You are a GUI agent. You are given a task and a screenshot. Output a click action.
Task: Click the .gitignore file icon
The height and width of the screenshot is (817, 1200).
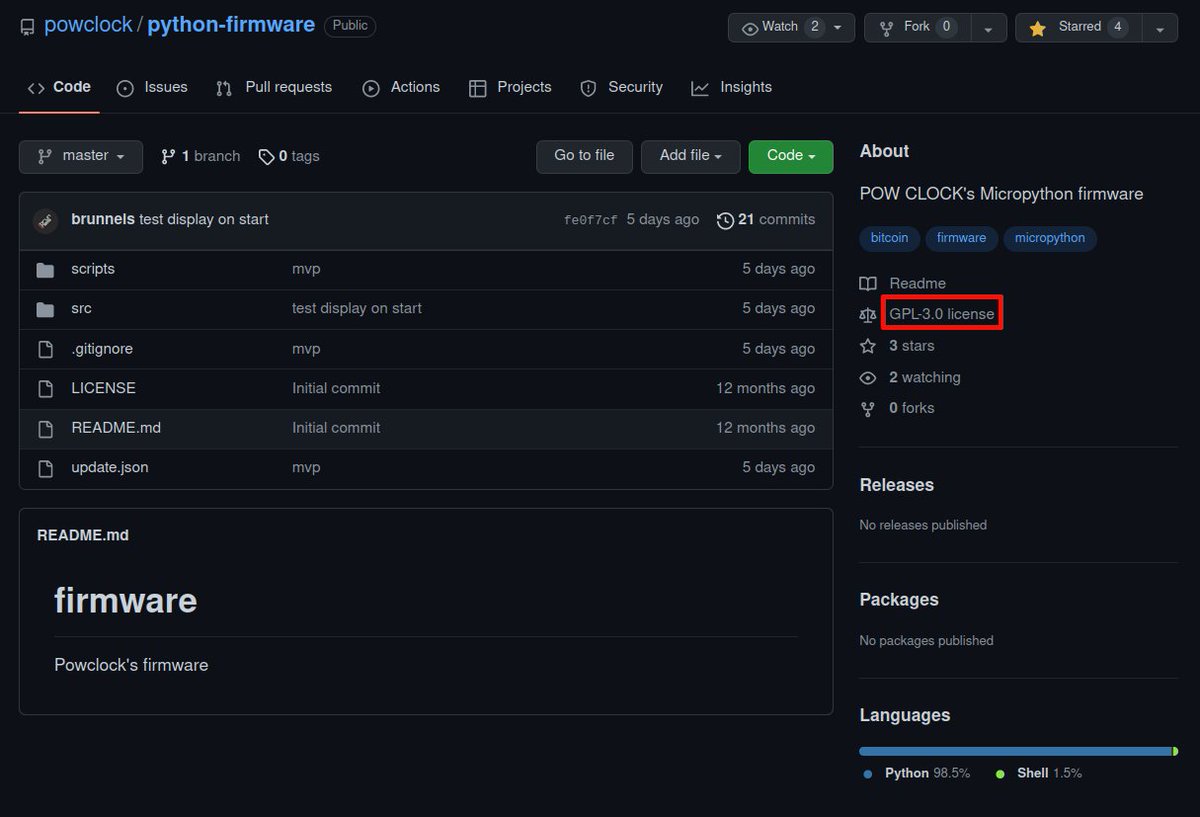point(45,349)
